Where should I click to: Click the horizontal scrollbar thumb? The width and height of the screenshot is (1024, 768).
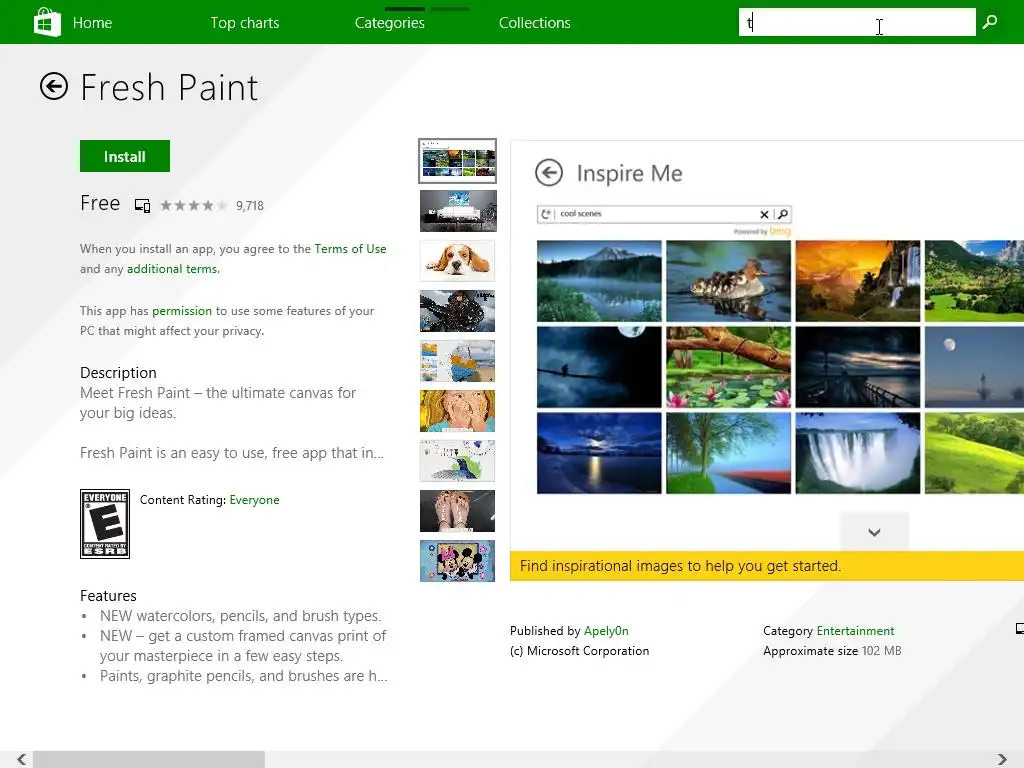[x=149, y=760]
